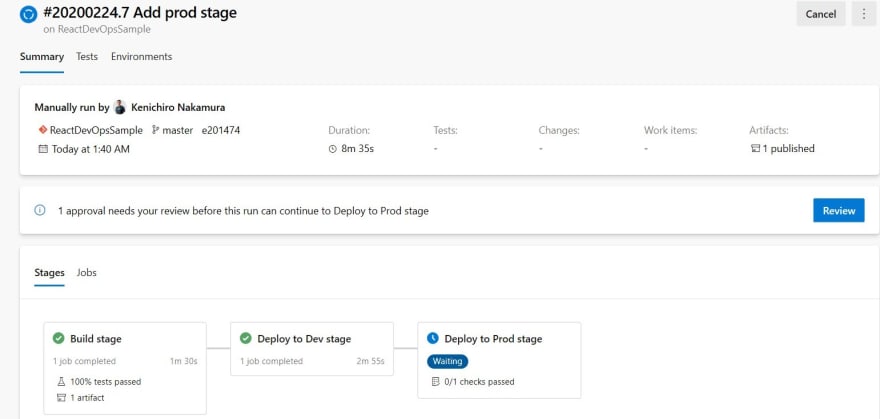Switch to the Tests tab
The height and width of the screenshot is (419, 880).
click(x=87, y=57)
